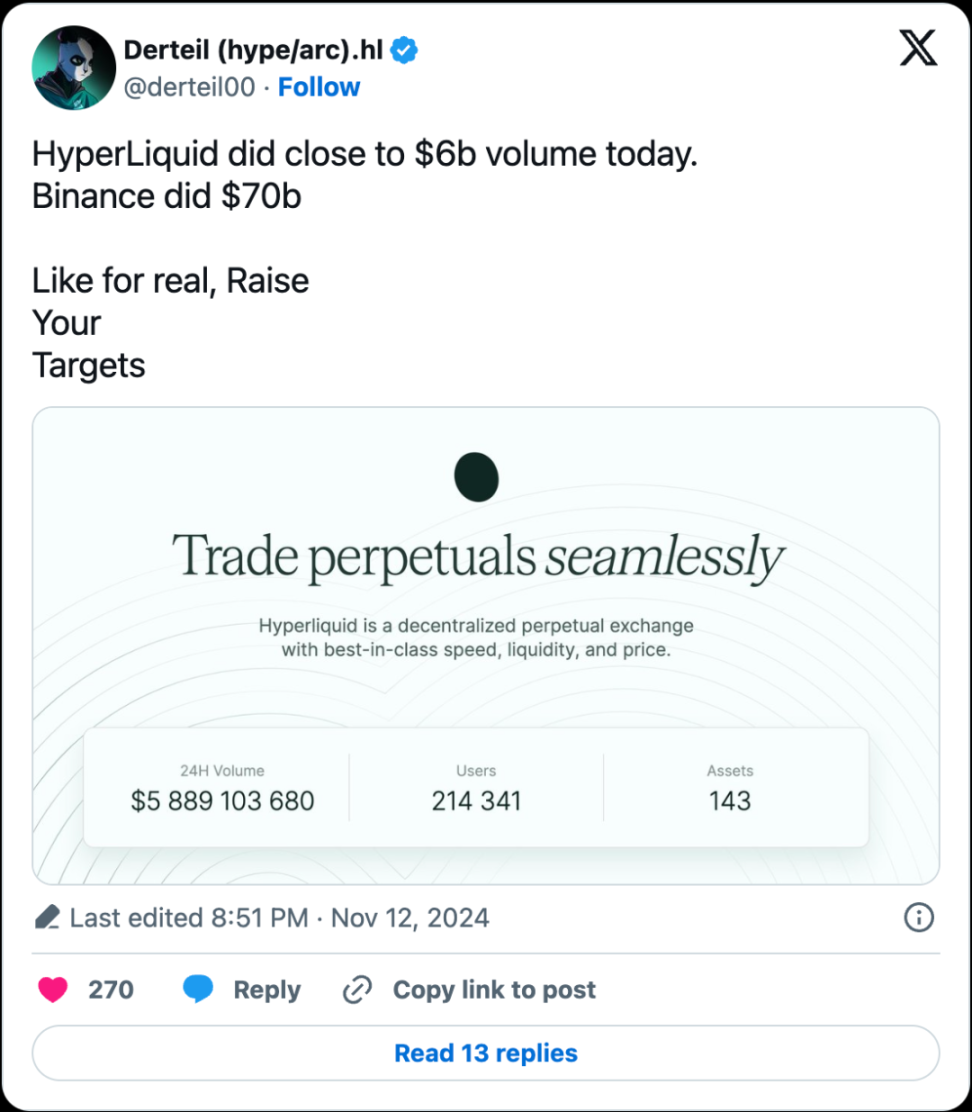Click the Reply label
Viewport: 972px width, 1112px height.
click(x=266, y=990)
